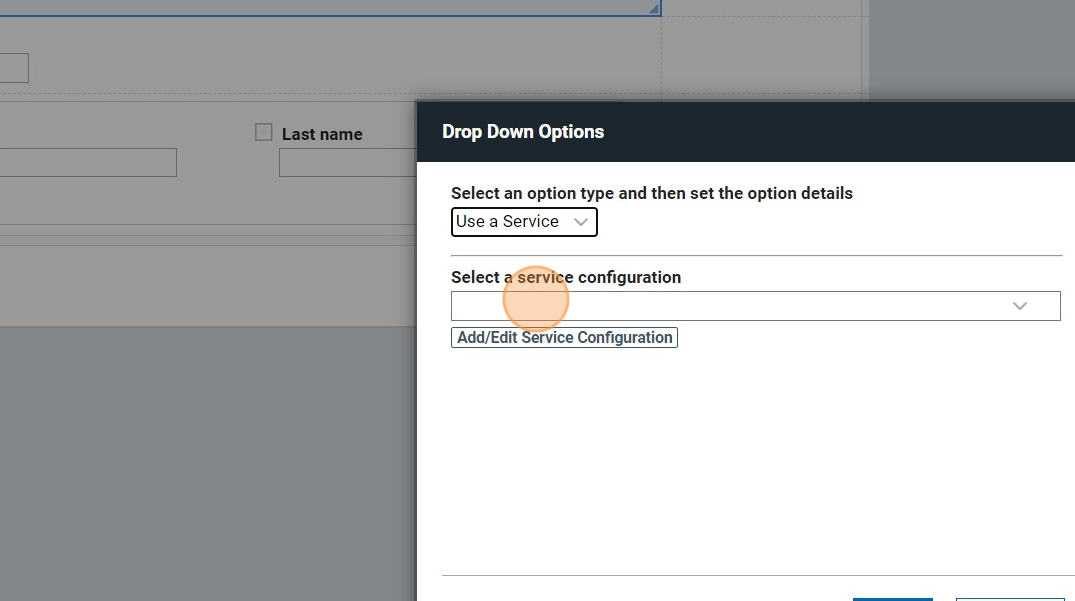Click the outlined secondary button at dialog bottom
This screenshot has height=601, width=1075.
click(x=1008, y=598)
